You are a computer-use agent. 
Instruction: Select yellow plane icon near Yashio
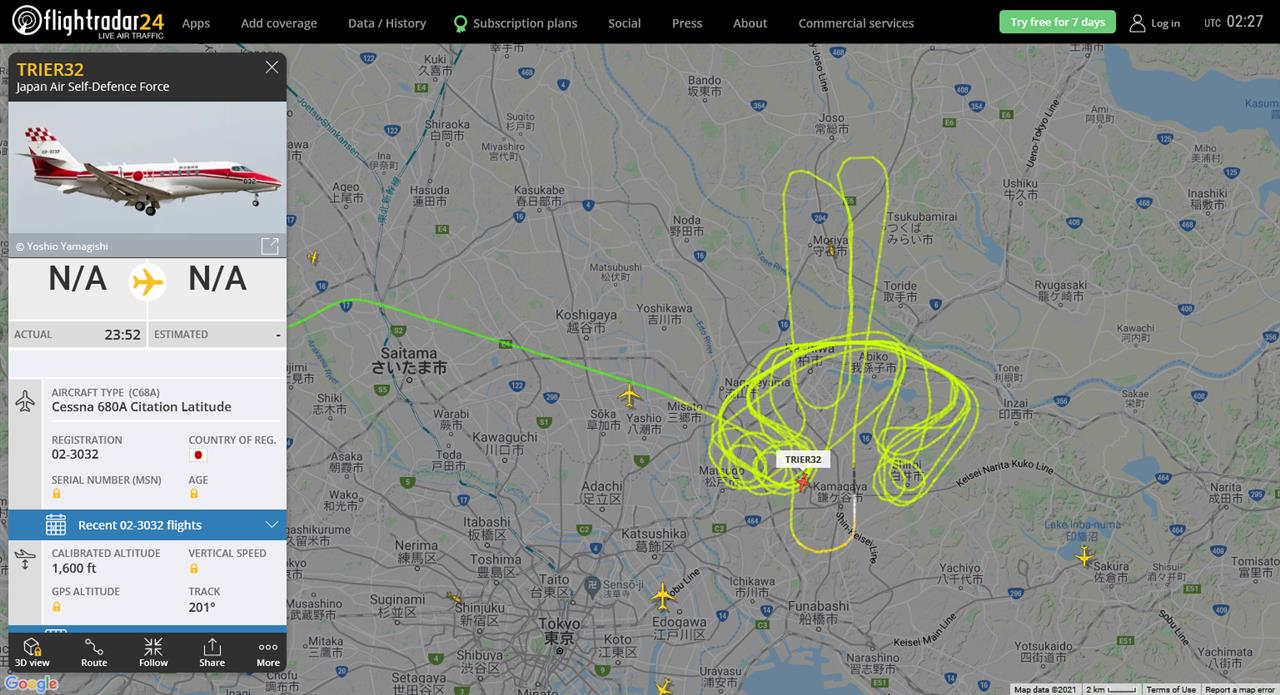[x=629, y=396]
